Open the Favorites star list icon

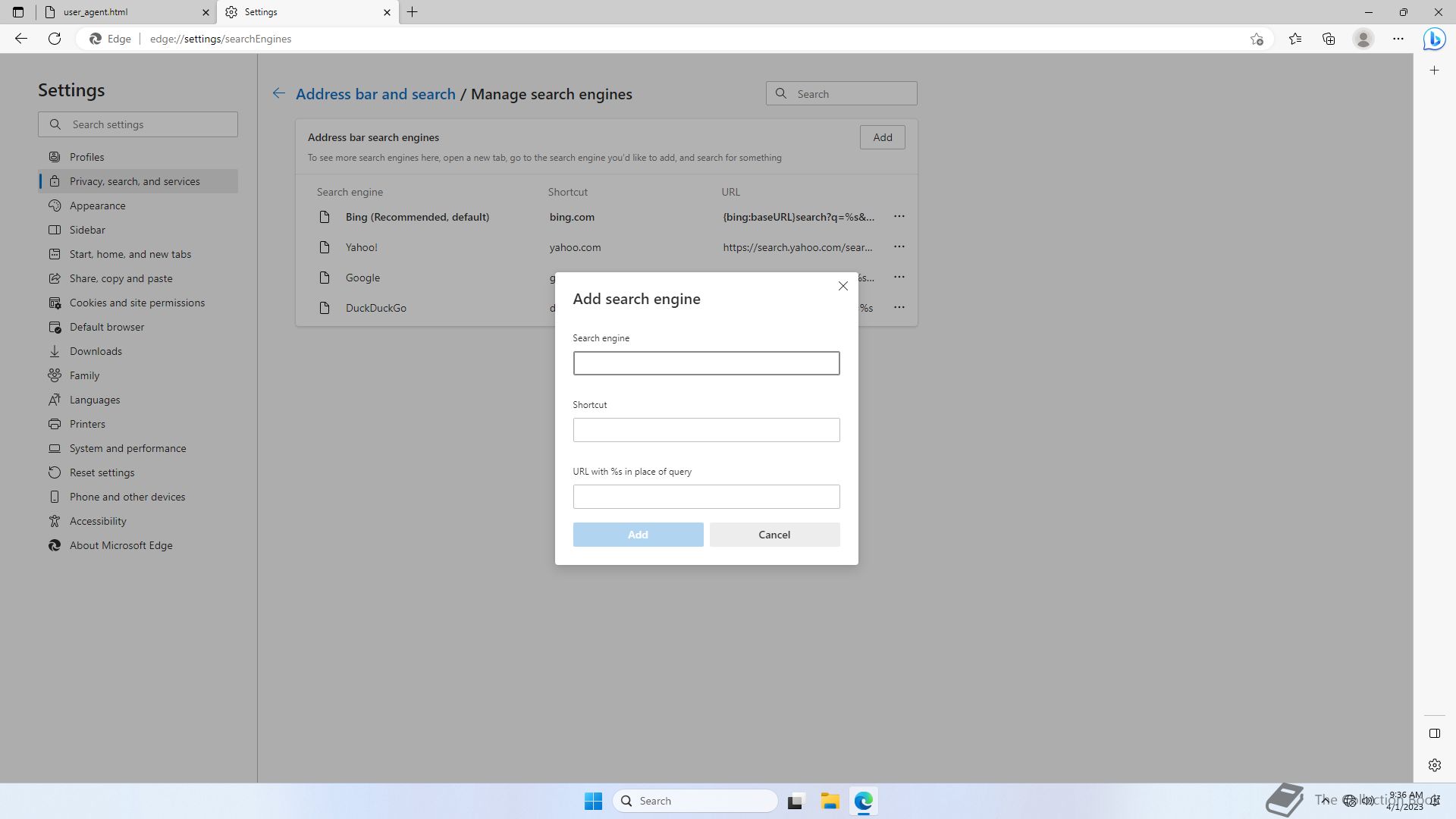pos(1295,39)
